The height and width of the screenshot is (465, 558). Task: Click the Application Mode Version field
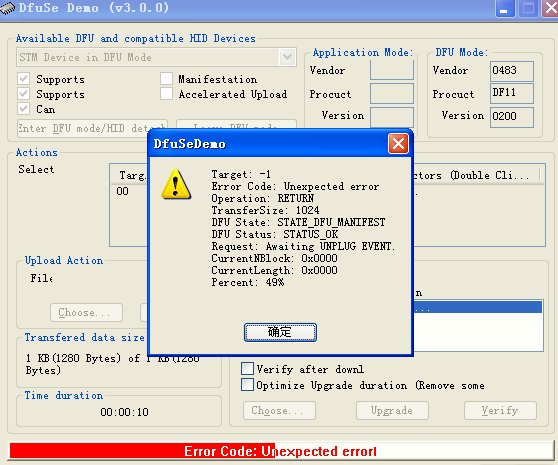392,117
